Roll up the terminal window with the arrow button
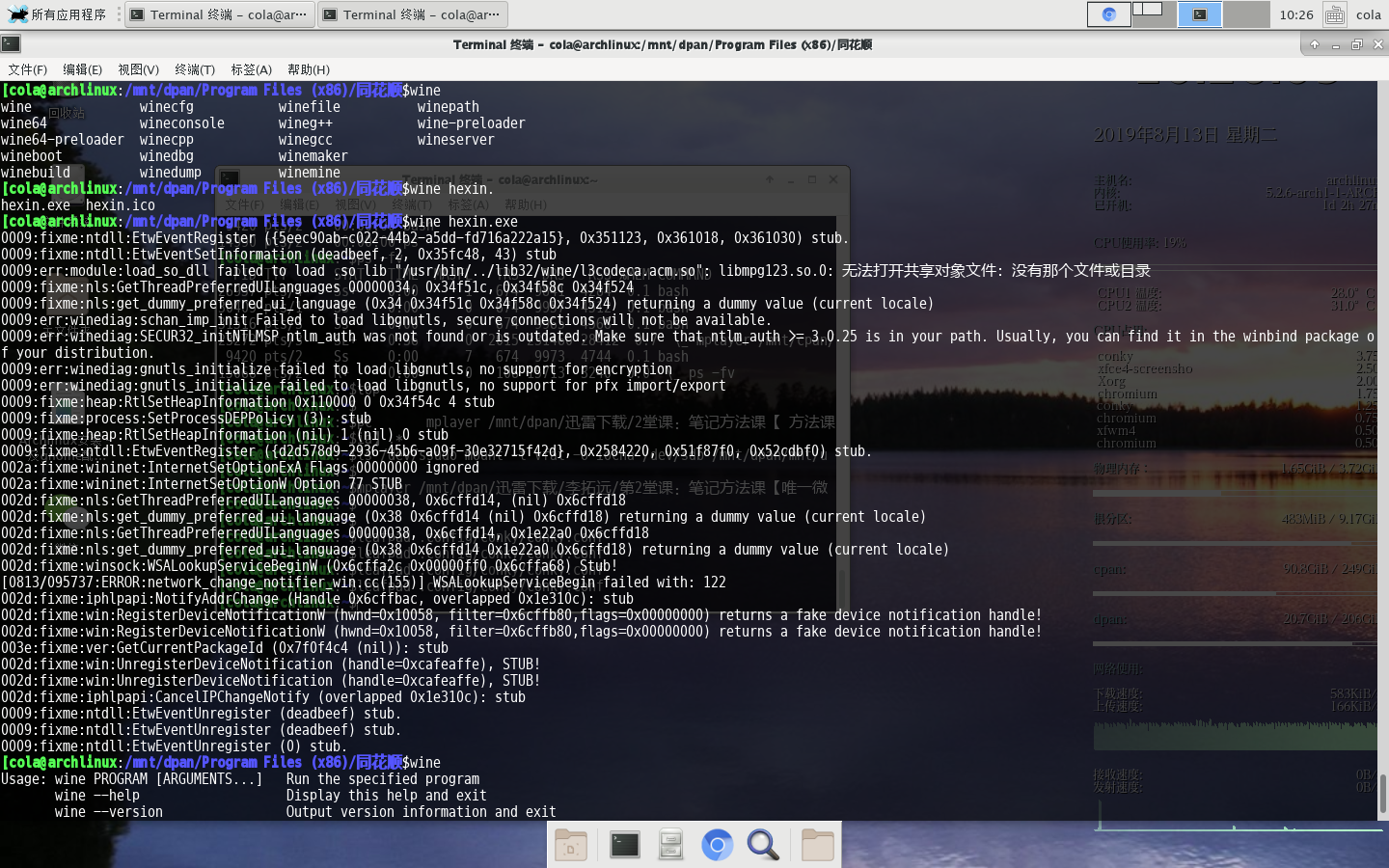The height and width of the screenshot is (868, 1389). [1314, 44]
